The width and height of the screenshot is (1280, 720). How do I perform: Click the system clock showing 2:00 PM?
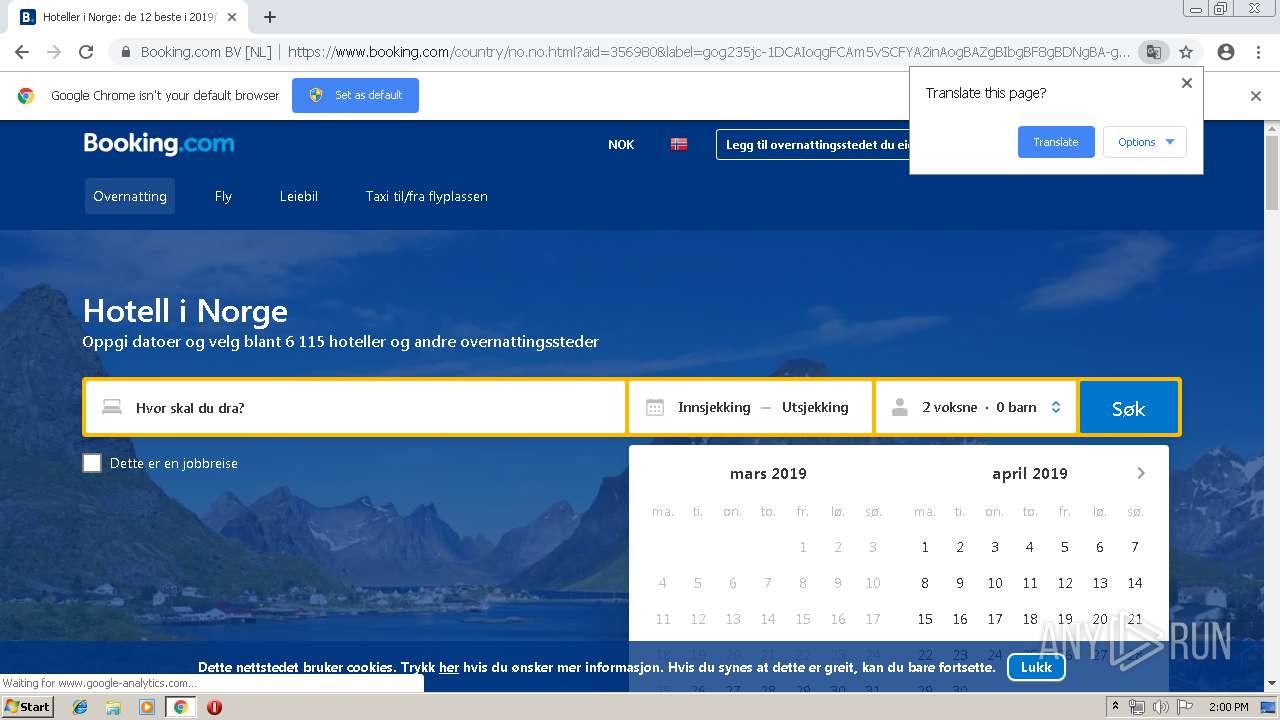(x=1229, y=707)
